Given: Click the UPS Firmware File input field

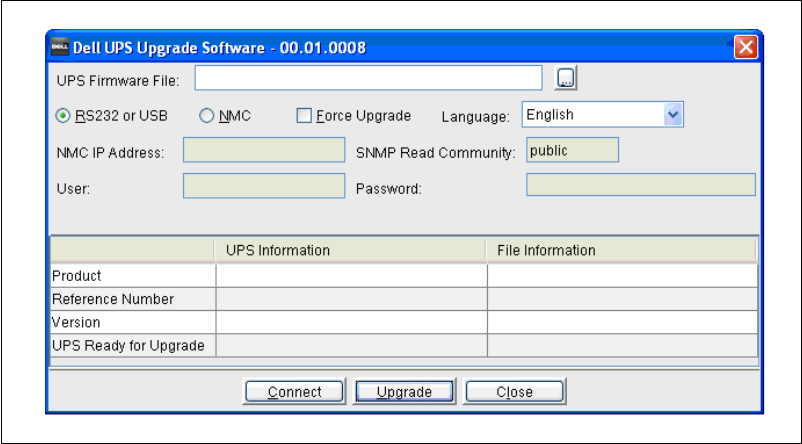Looking at the screenshot, I should 368,78.
